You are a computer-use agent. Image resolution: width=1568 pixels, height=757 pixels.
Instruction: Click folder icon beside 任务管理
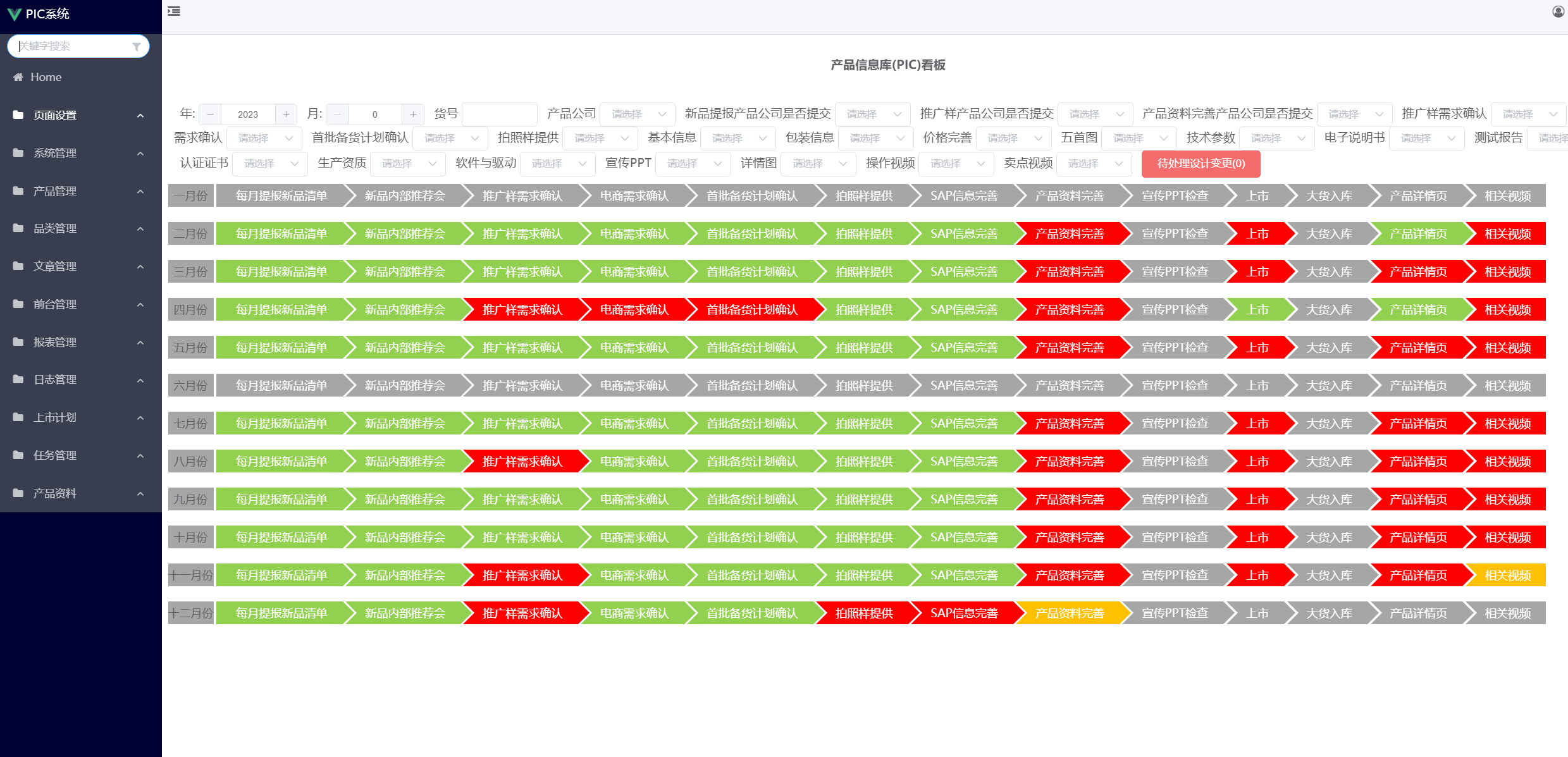point(18,455)
